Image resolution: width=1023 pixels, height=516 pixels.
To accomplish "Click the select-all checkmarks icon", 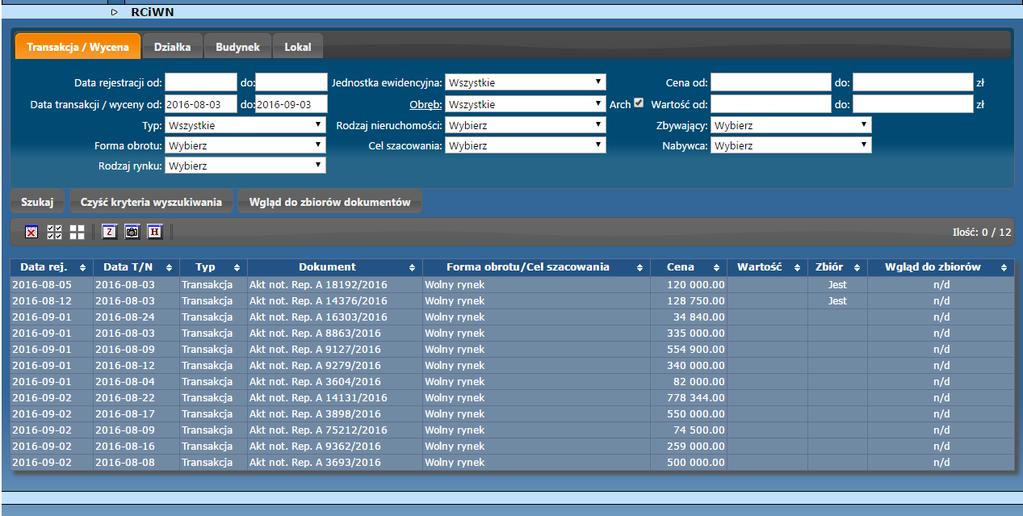I will (55, 232).
